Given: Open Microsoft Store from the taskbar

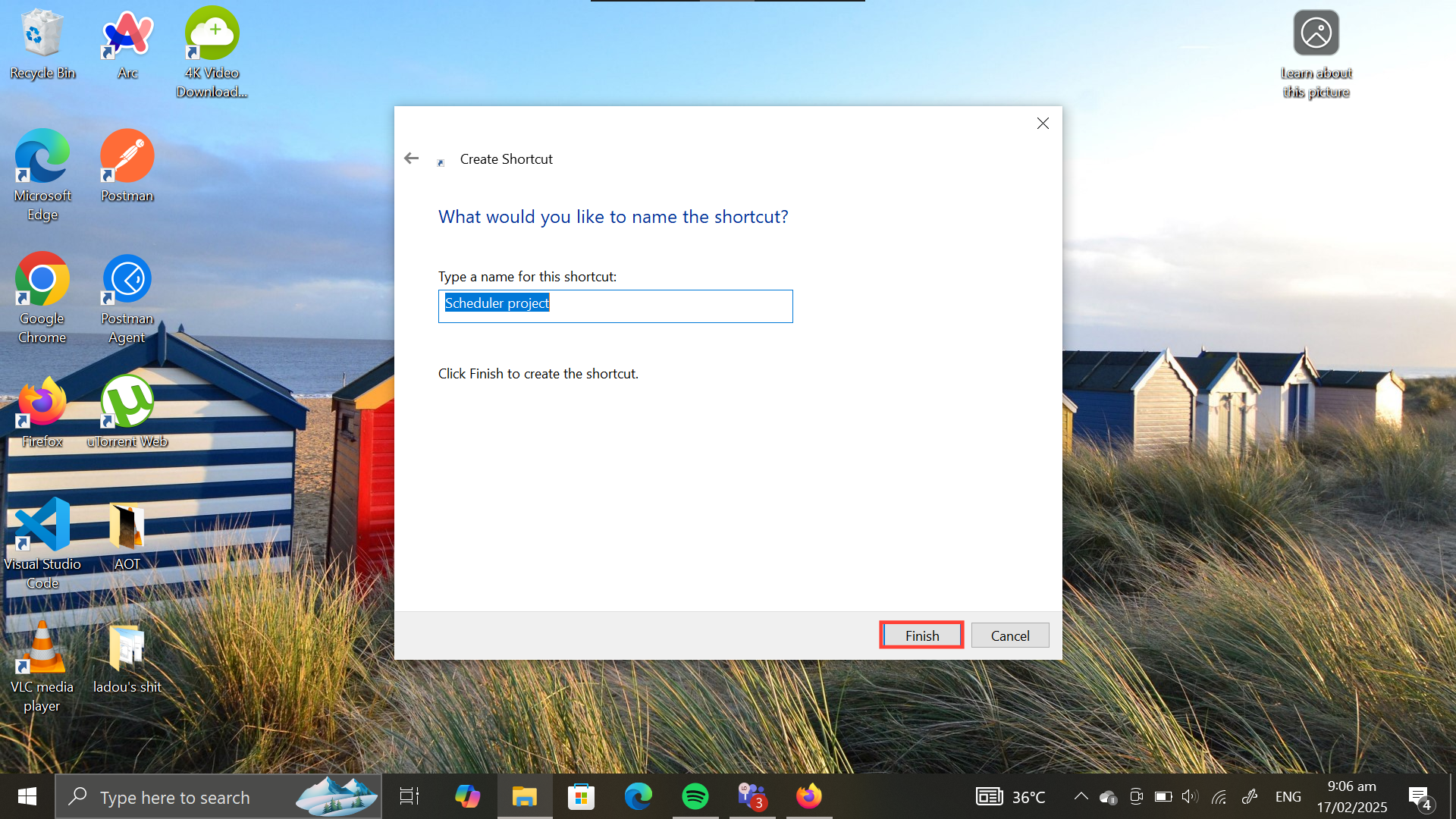Looking at the screenshot, I should [x=581, y=796].
